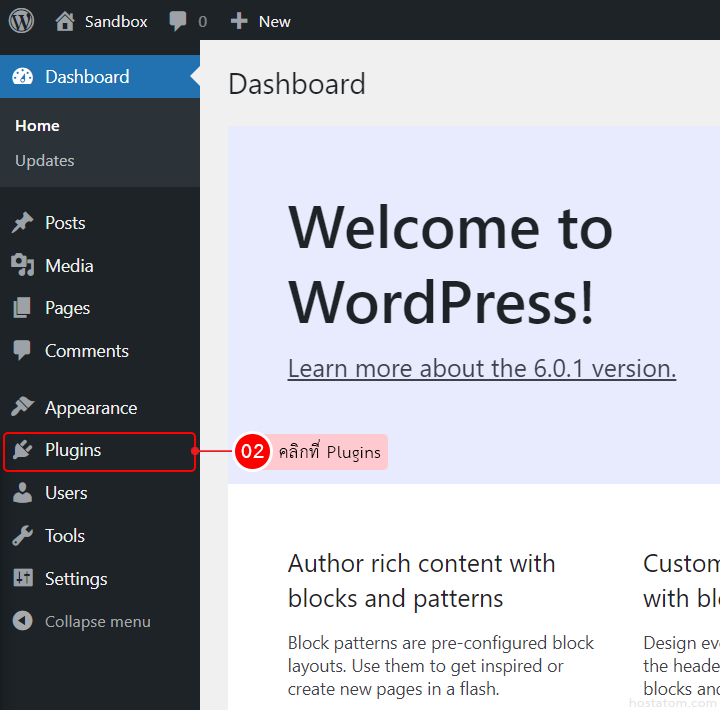
Task: Open the Sandbox site home icon
Action: (65, 21)
